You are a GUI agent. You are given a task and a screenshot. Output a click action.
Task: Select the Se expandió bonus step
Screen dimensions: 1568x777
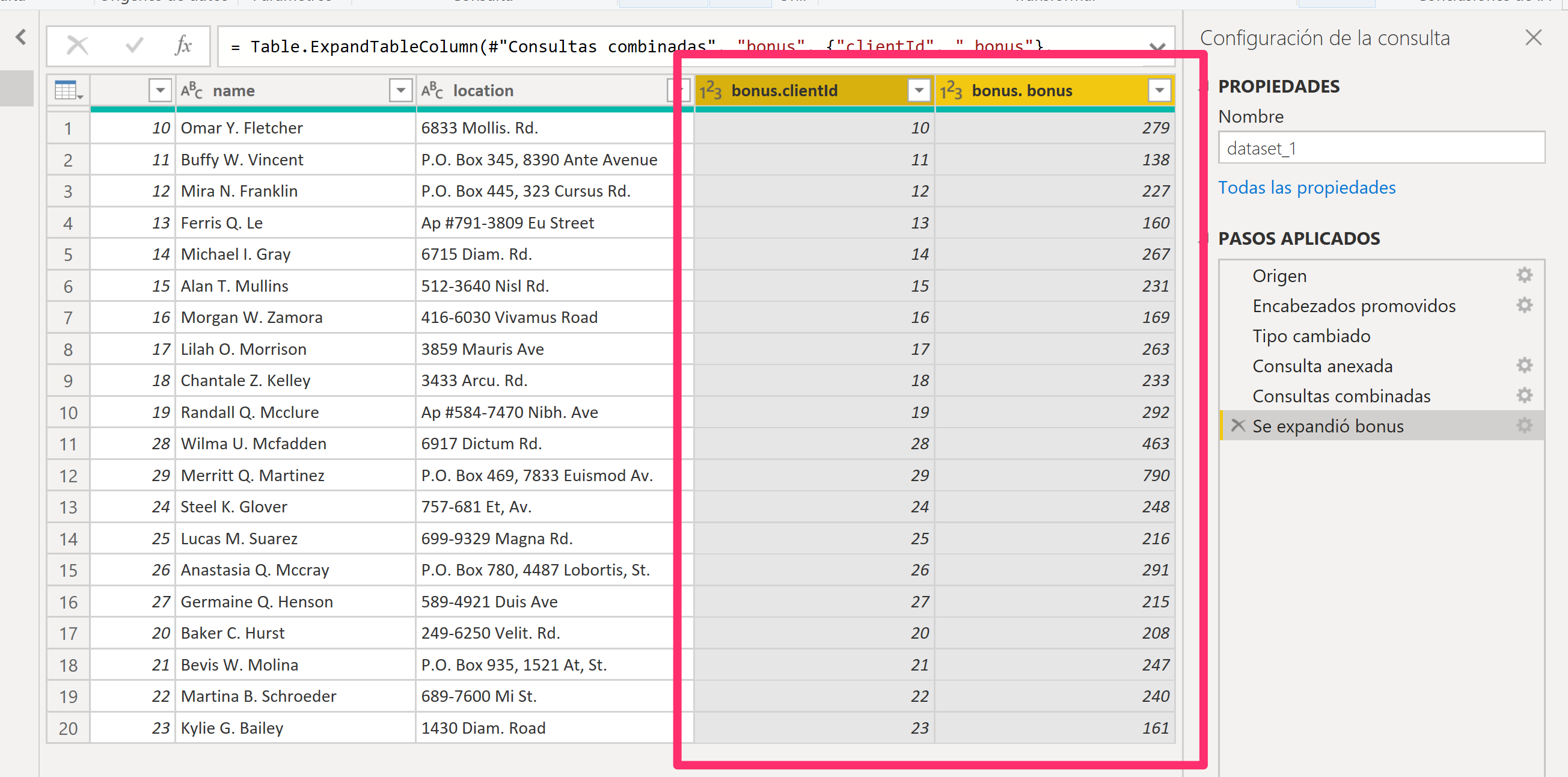coord(1328,426)
